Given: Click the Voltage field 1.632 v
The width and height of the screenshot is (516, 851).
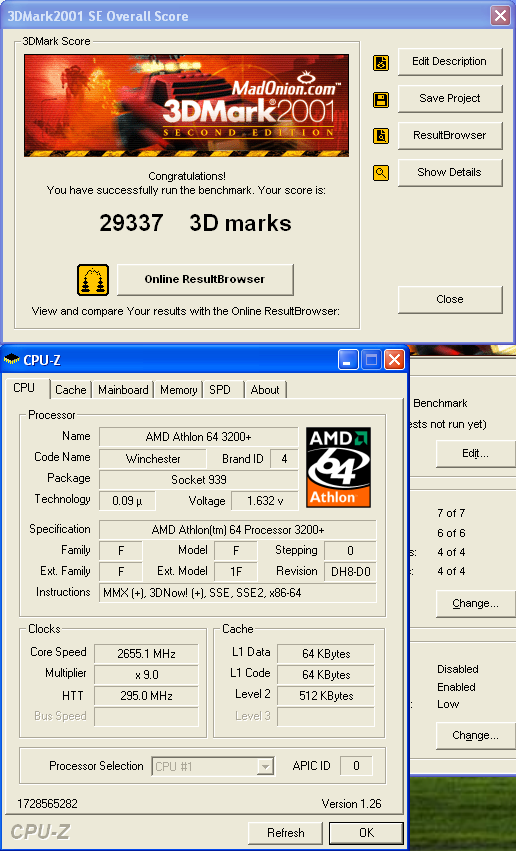Looking at the screenshot, I should pos(265,501).
